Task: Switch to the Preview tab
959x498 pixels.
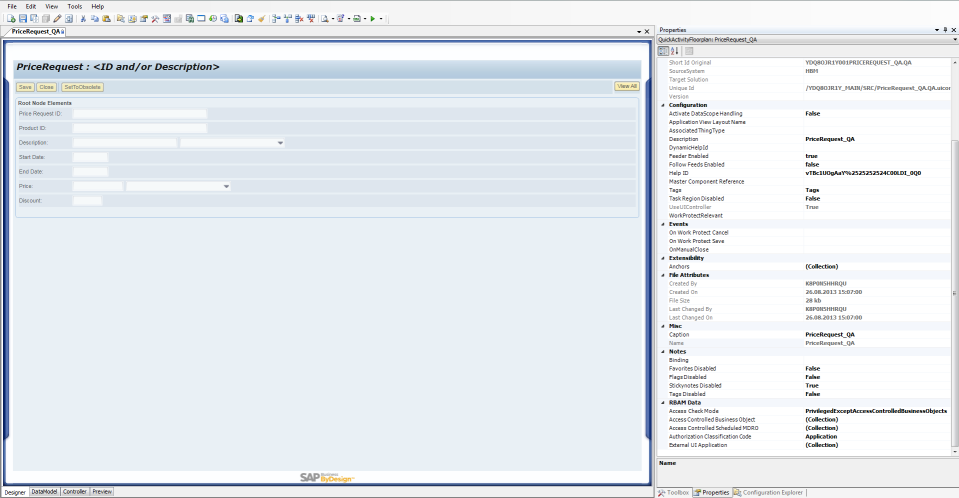Action: pyautogui.click(x=102, y=492)
